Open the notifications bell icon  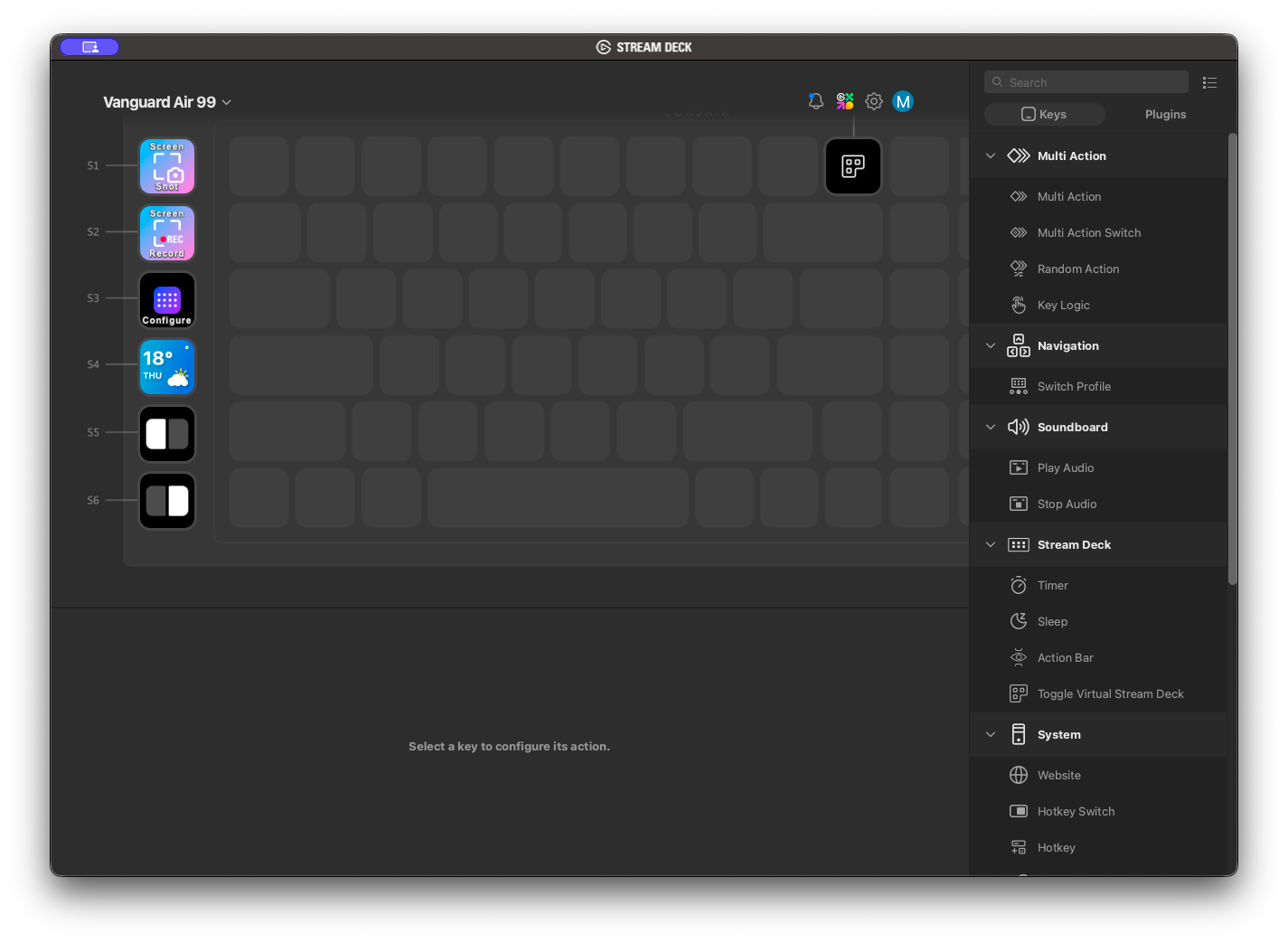click(x=816, y=101)
